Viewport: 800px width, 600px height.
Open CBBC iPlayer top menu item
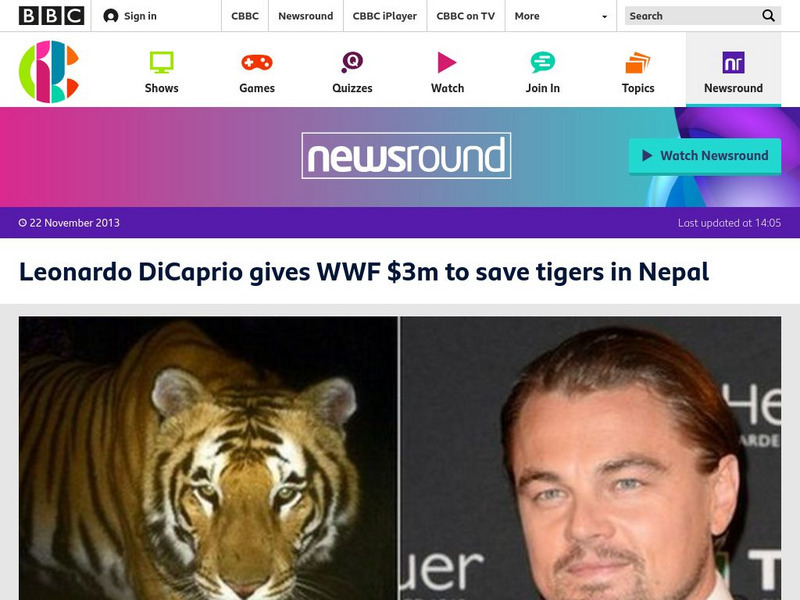tap(385, 16)
